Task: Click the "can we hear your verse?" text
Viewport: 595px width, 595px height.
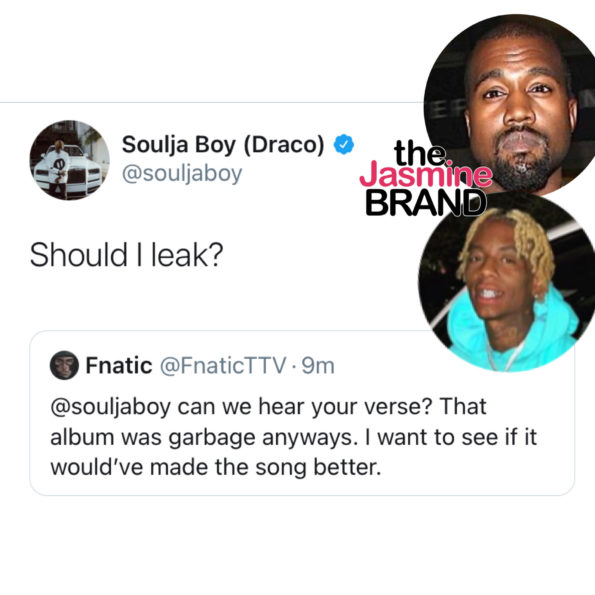Action: point(305,408)
